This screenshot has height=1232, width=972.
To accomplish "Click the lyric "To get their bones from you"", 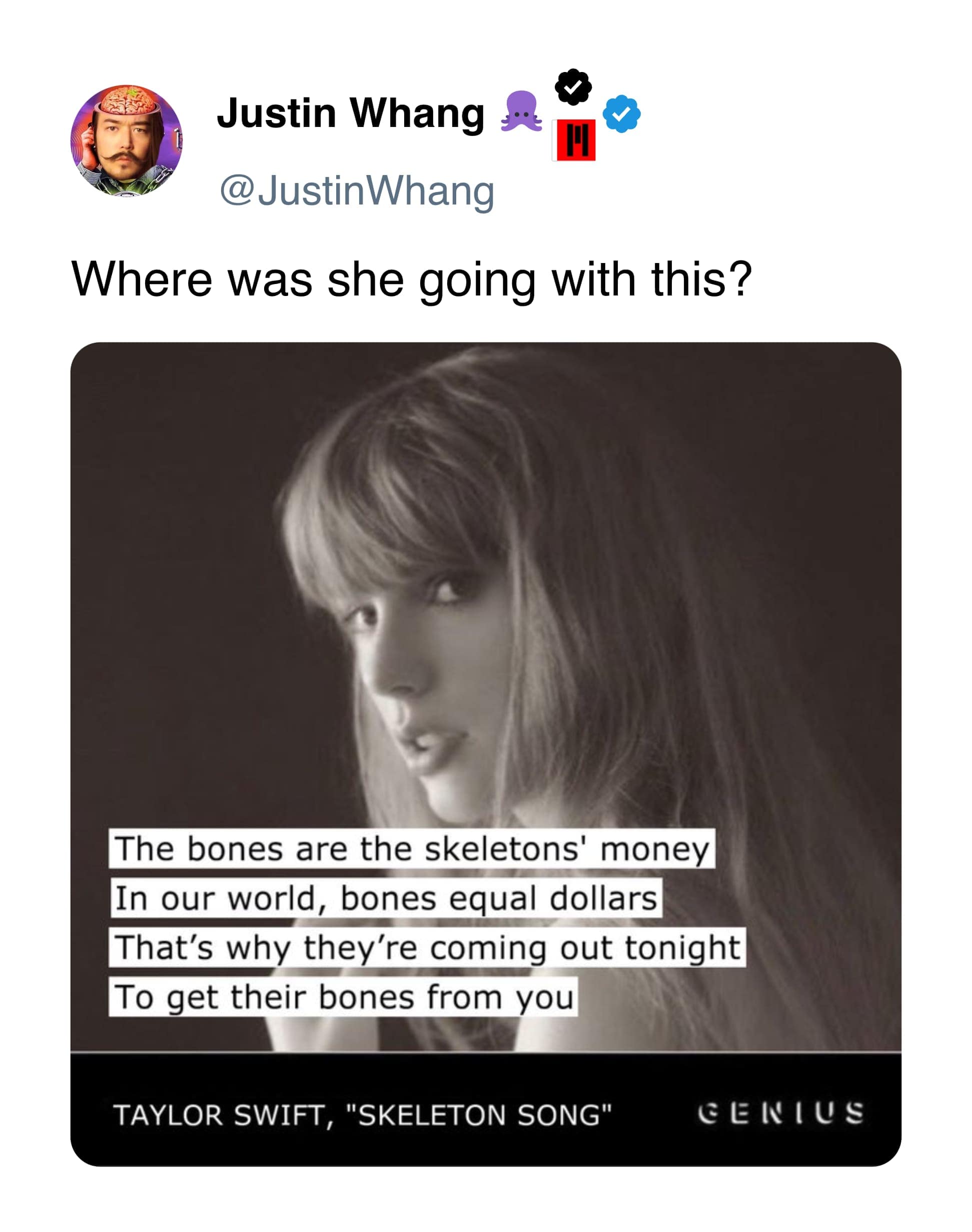I will [343, 997].
